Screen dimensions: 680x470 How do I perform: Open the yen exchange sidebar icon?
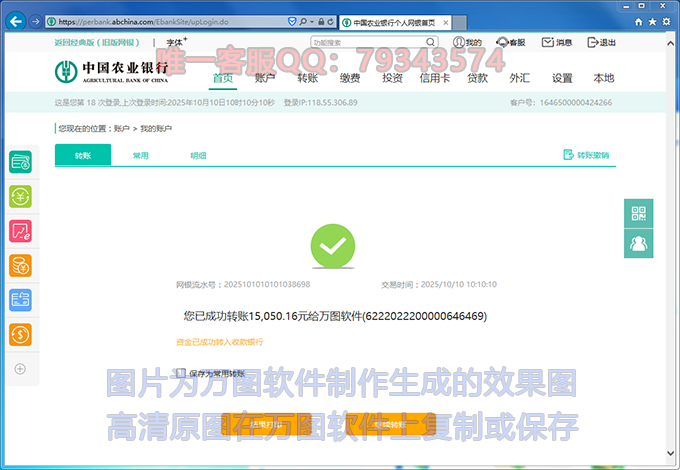click(x=20, y=197)
